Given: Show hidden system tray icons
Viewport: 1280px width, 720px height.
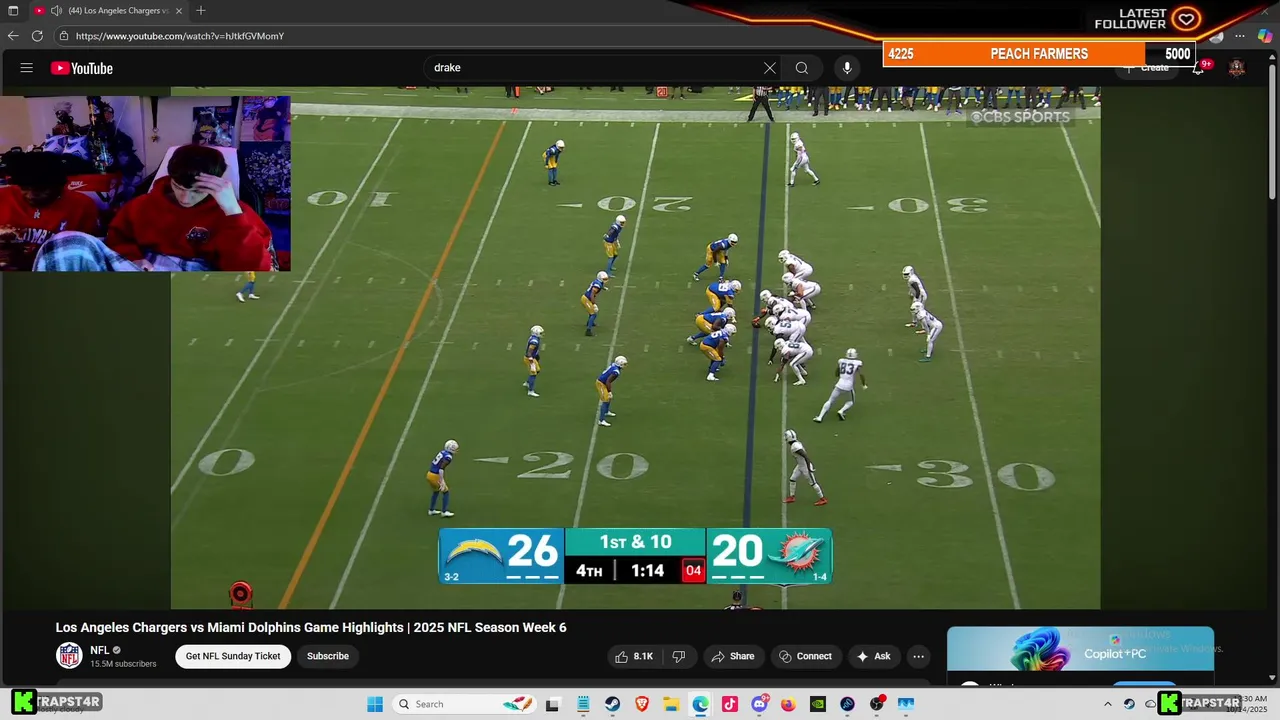Looking at the screenshot, I should pos(1108,704).
